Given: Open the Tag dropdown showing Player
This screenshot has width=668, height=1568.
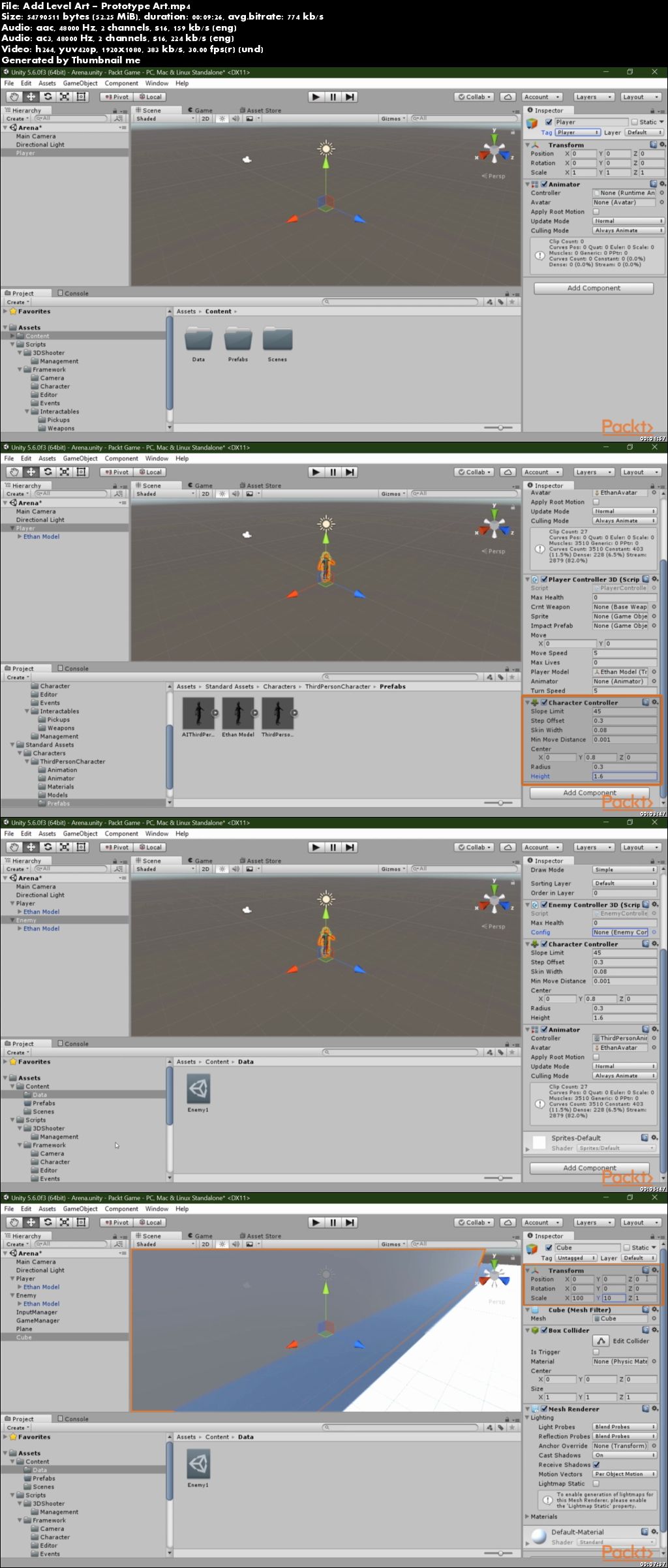Looking at the screenshot, I should click(578, 132).
